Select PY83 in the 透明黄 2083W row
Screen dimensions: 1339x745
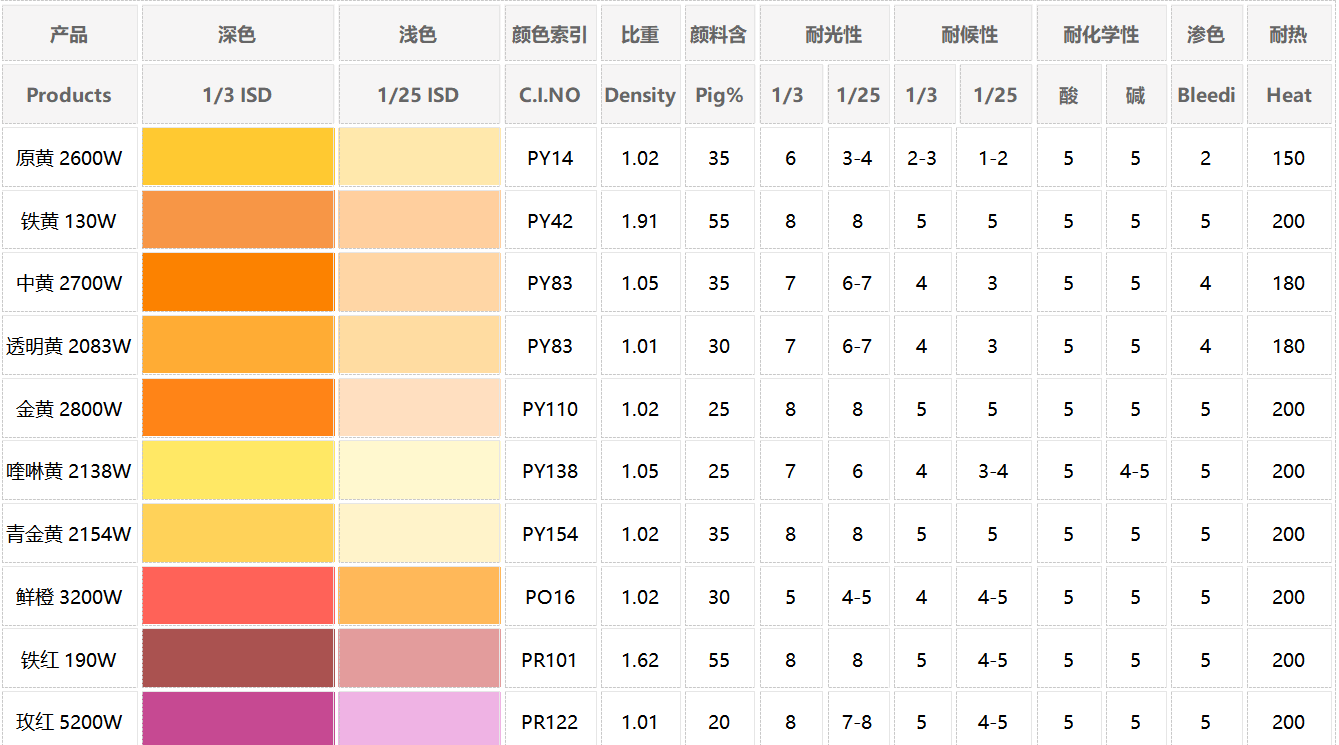click(x=550, y=345)
